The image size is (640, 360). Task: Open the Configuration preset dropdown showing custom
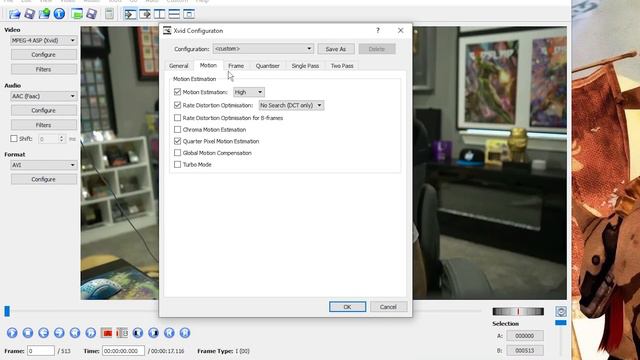(x=263, y=49)
